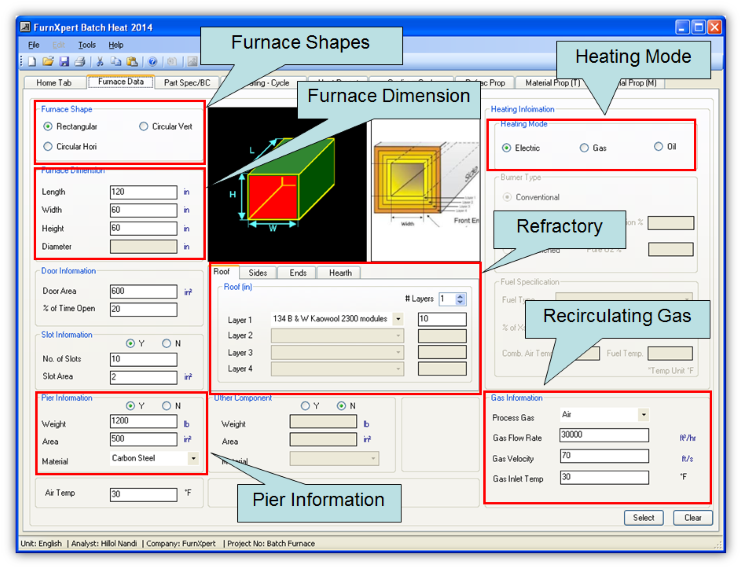Viewport: 742px width, 569px height.
Task: Open the Tools menu
Action: [x=87, y=45]
